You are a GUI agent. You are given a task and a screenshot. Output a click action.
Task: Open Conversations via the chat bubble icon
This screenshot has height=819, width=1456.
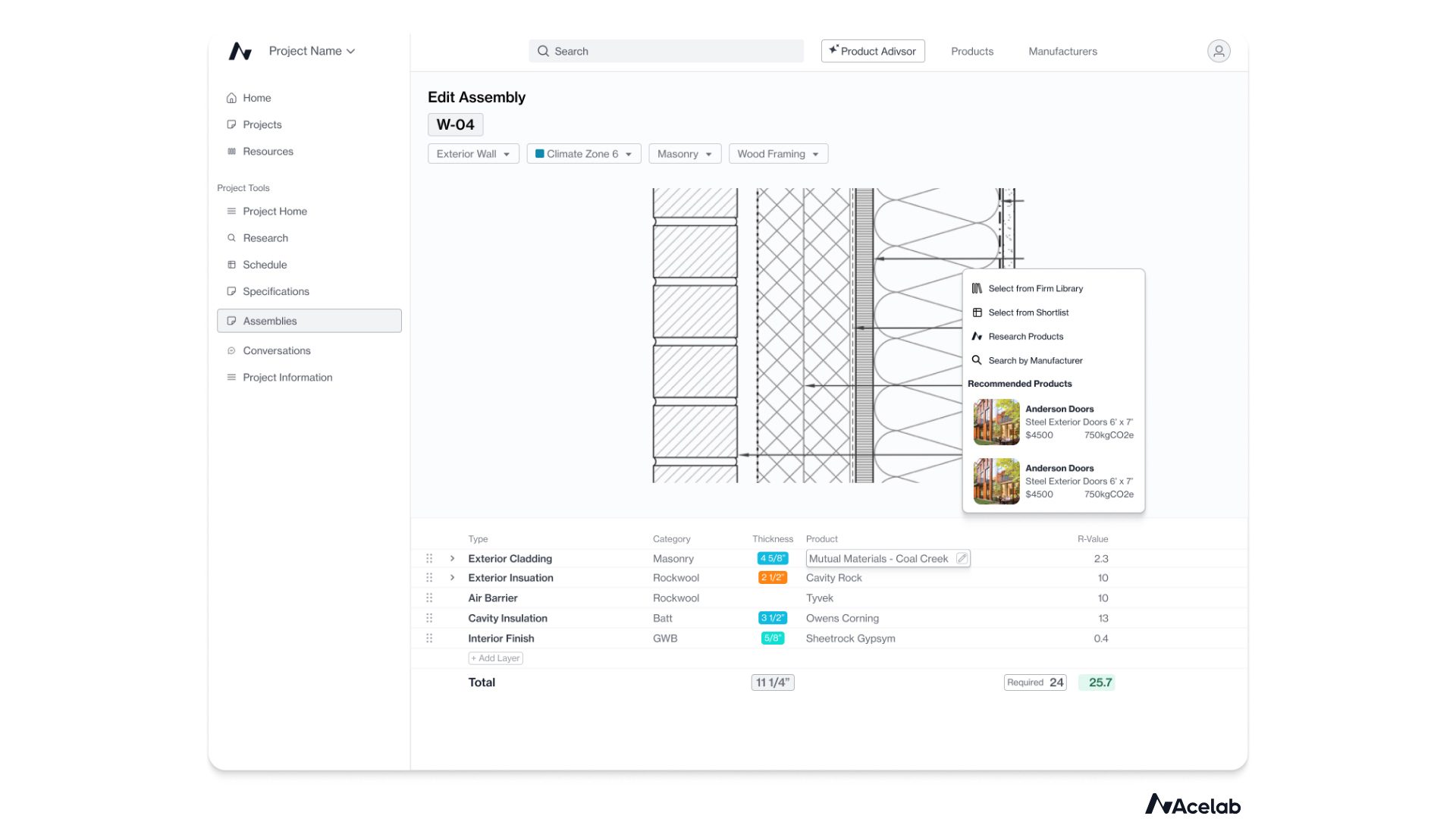pyautogui.click(x=231, y=350)
